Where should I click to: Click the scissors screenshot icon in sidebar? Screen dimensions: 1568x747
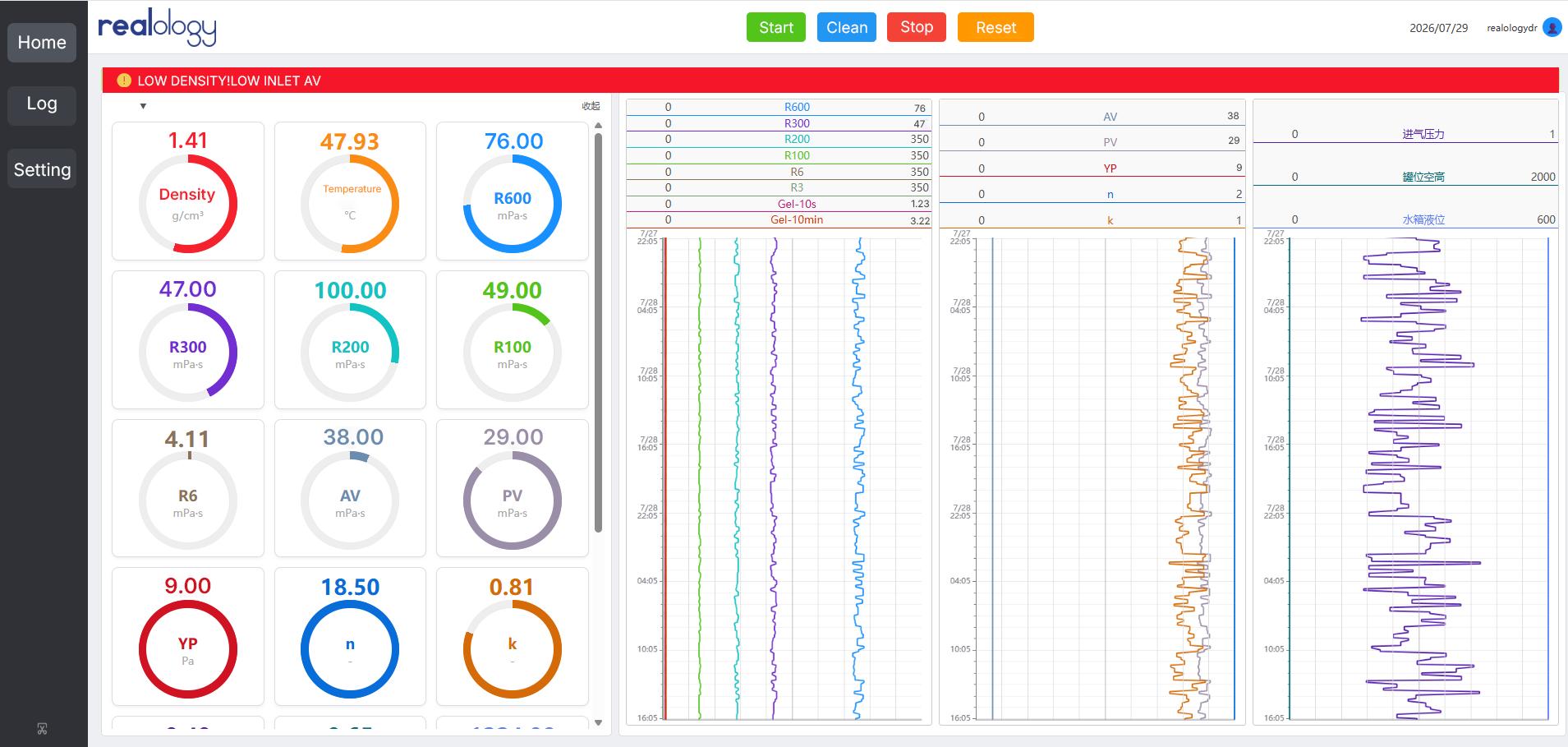click(x=42, y=728)
